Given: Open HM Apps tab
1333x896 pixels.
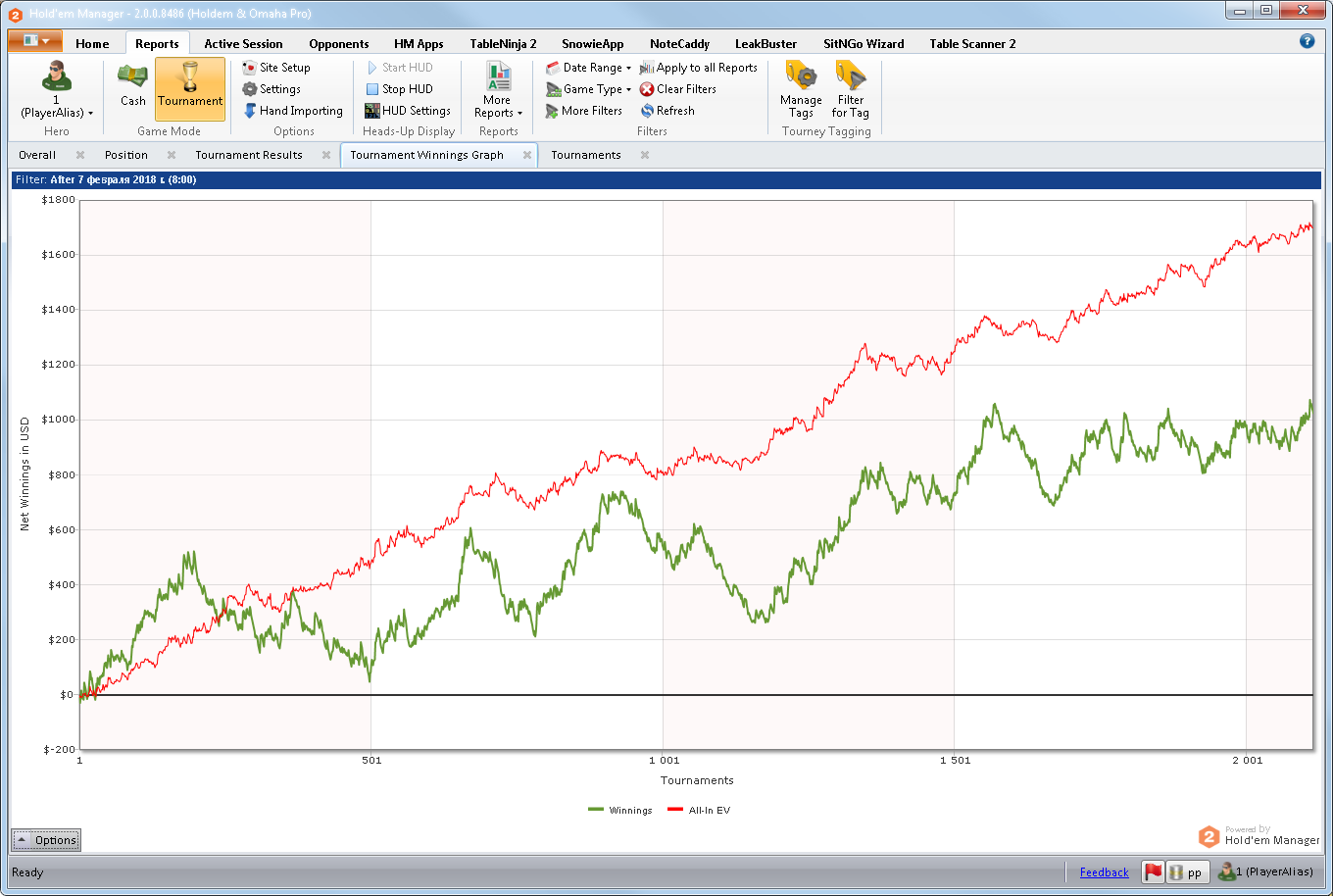Looking at the screenshot, I should [419, 43].
